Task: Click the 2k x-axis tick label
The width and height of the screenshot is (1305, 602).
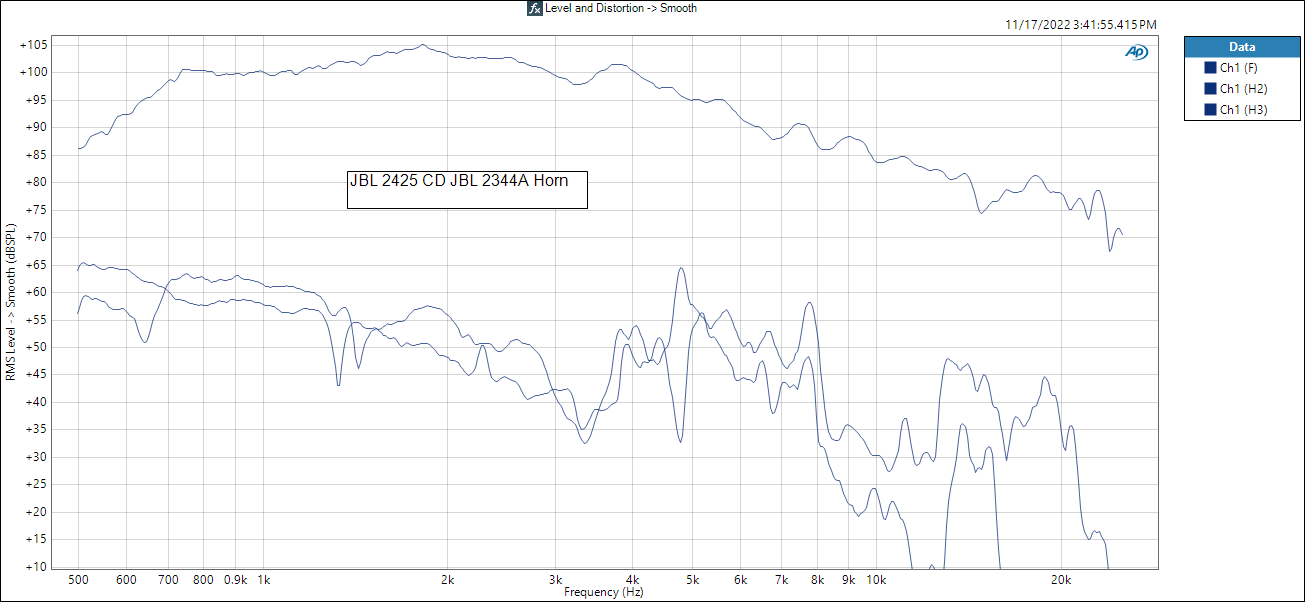Action: click(448, 580)
